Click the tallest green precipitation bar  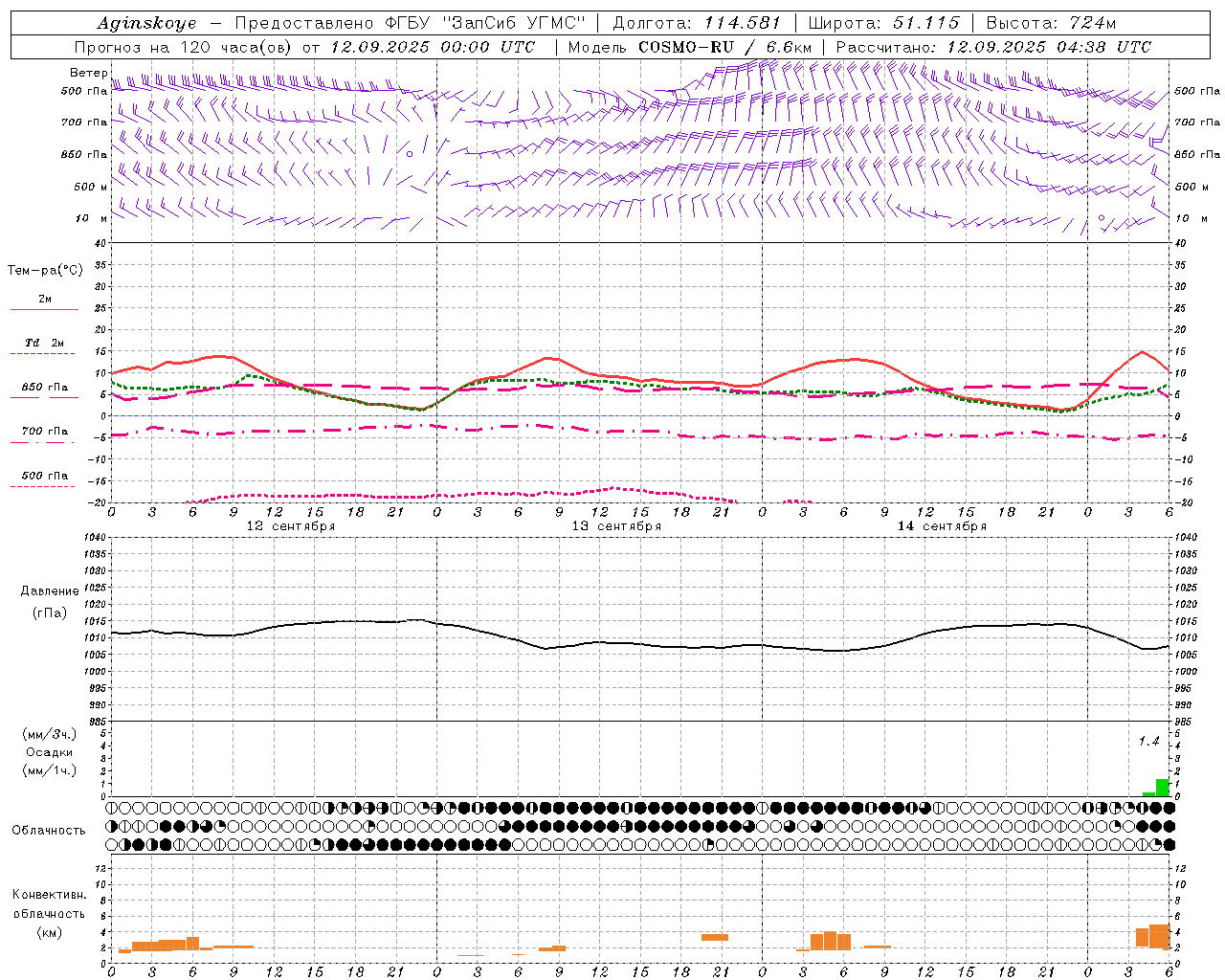1162,788
